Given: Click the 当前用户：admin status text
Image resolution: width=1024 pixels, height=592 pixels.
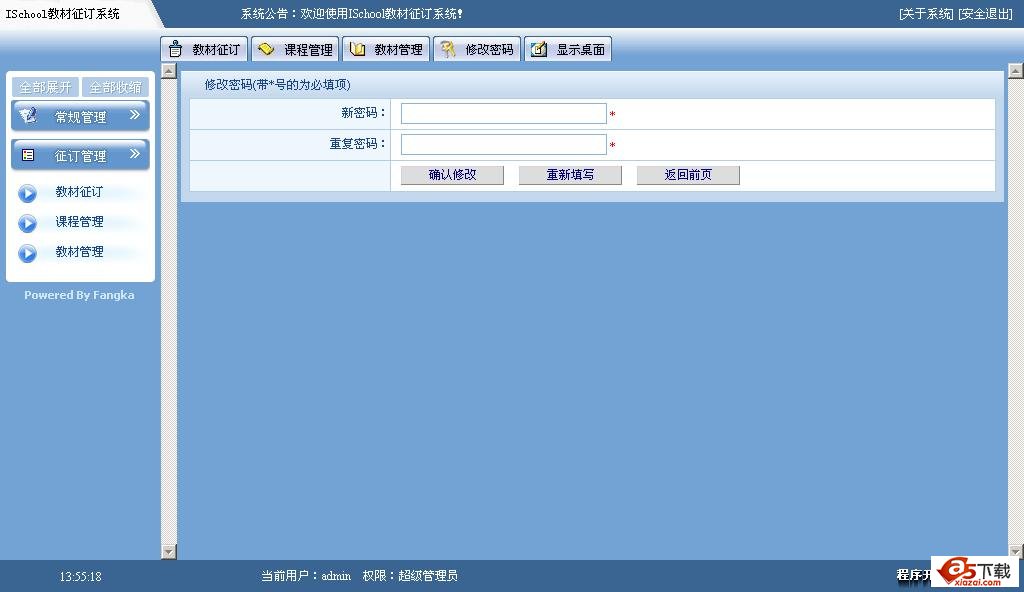Looking at the screenshot, I should click(306, 576).
